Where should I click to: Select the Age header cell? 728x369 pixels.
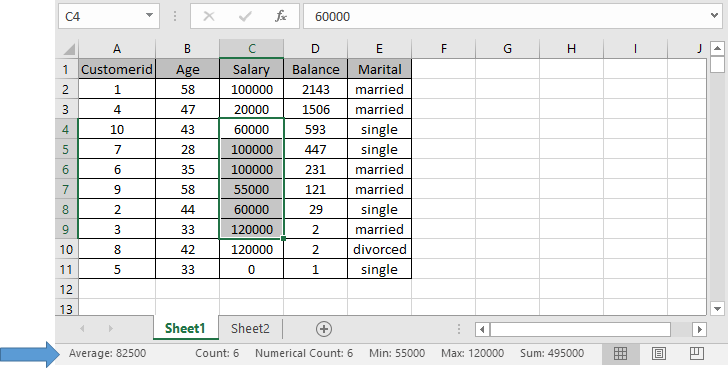[187, 69]
